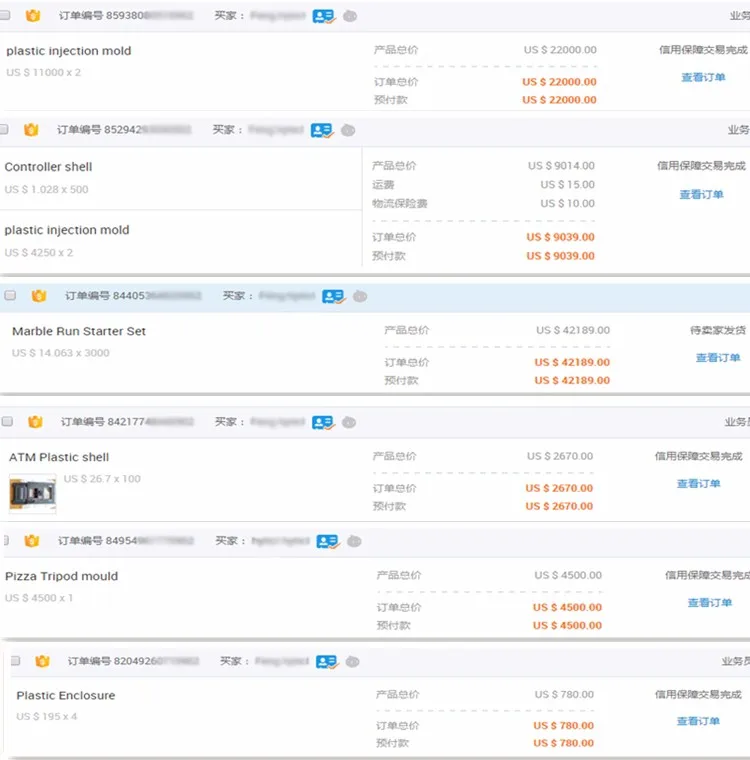Open buyer contact card for order 84405
This screenshot has height=760, width=750.
pyautogui.click(x=334, y=297)
